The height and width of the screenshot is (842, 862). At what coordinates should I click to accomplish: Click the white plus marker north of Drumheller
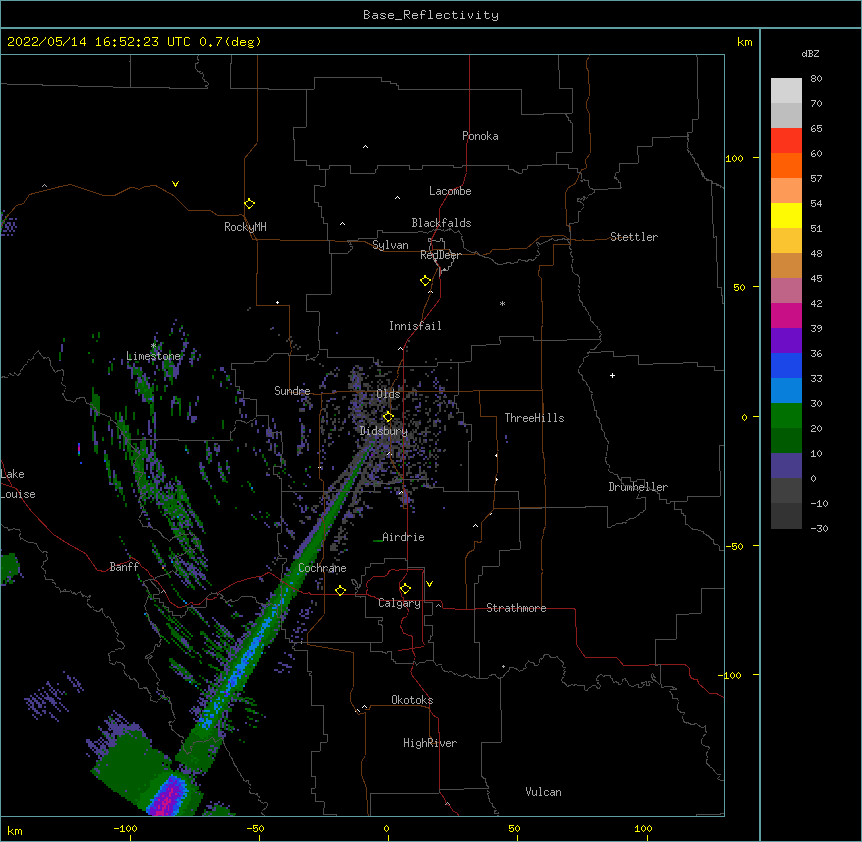pyautogui.click(x=612, y=375)
